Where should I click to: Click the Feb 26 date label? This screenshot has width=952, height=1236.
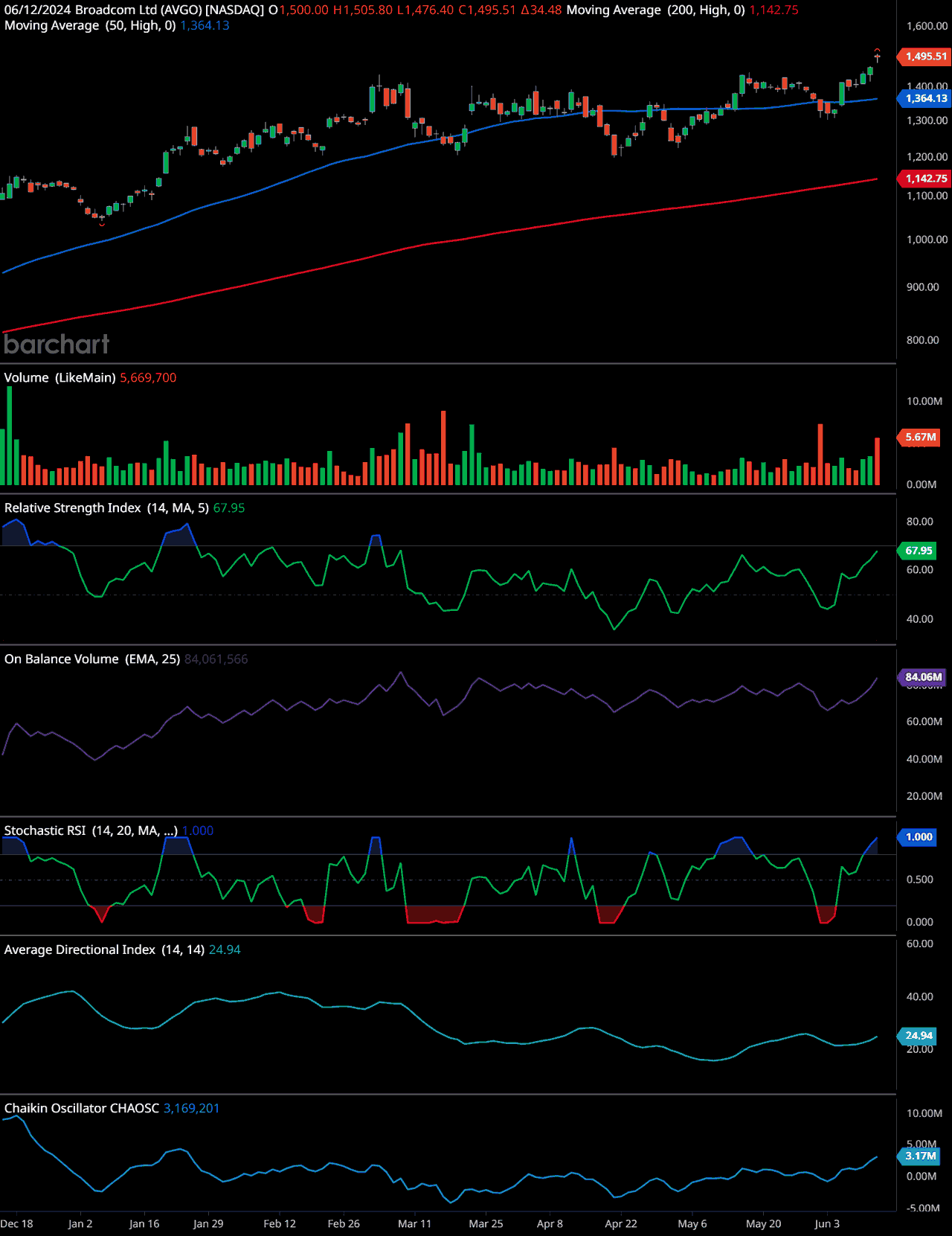[344, 1223]
